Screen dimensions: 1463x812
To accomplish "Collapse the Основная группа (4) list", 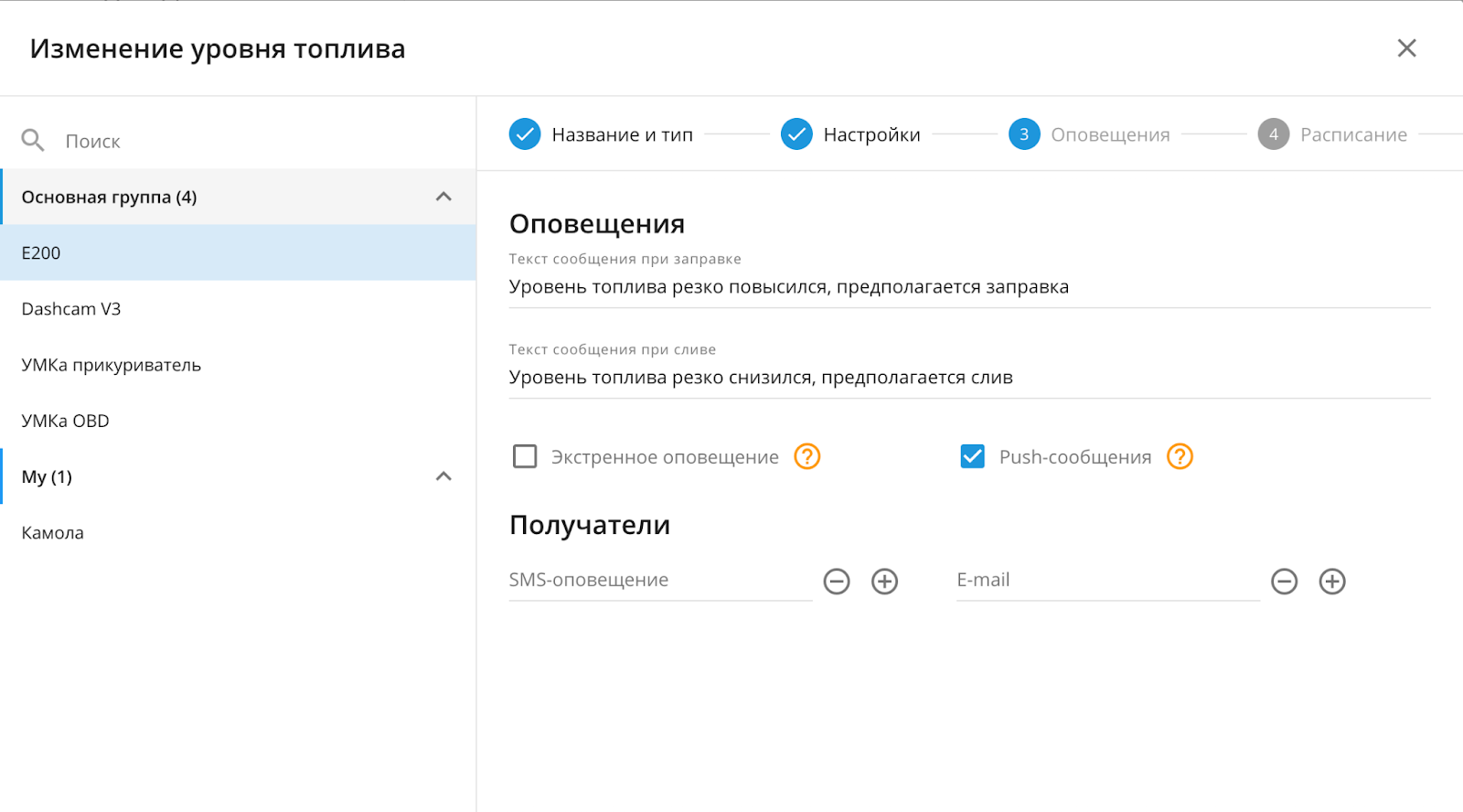I will click(443, 197).
